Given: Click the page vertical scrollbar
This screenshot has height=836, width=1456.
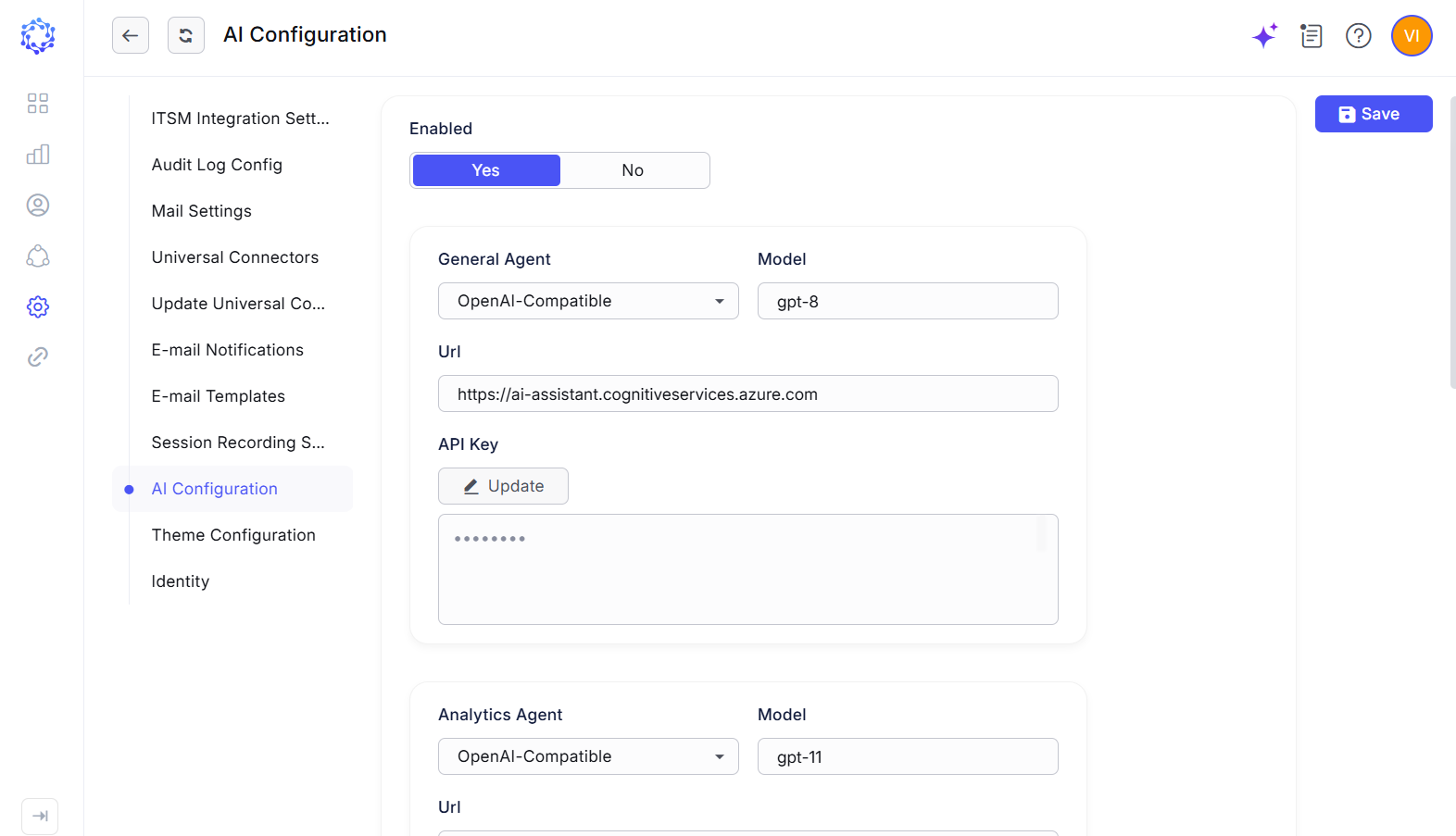Looking at the screenshot, I should click(x=1452, y=243).
